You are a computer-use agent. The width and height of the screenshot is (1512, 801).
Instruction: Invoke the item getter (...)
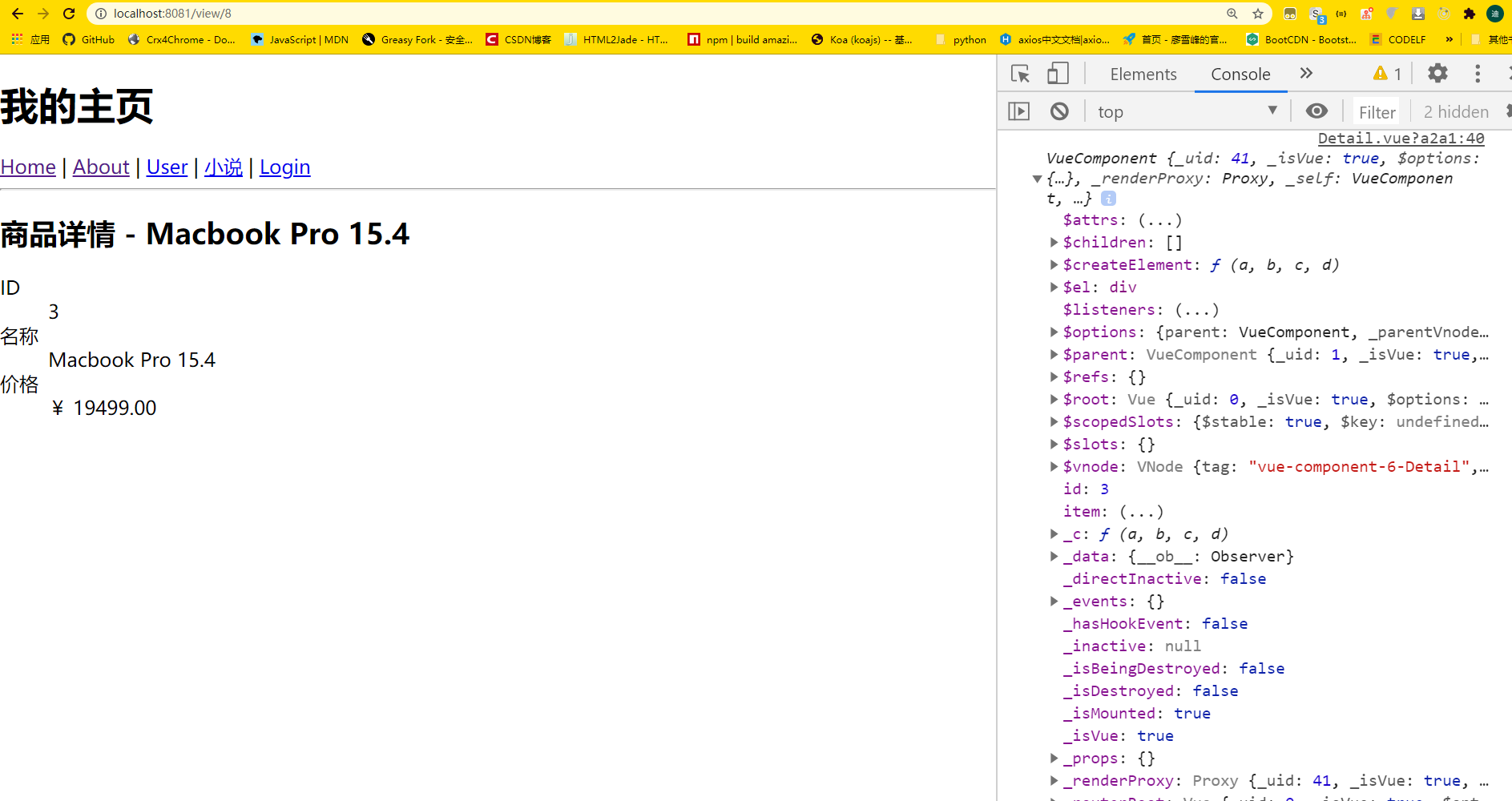(1141, 512)
